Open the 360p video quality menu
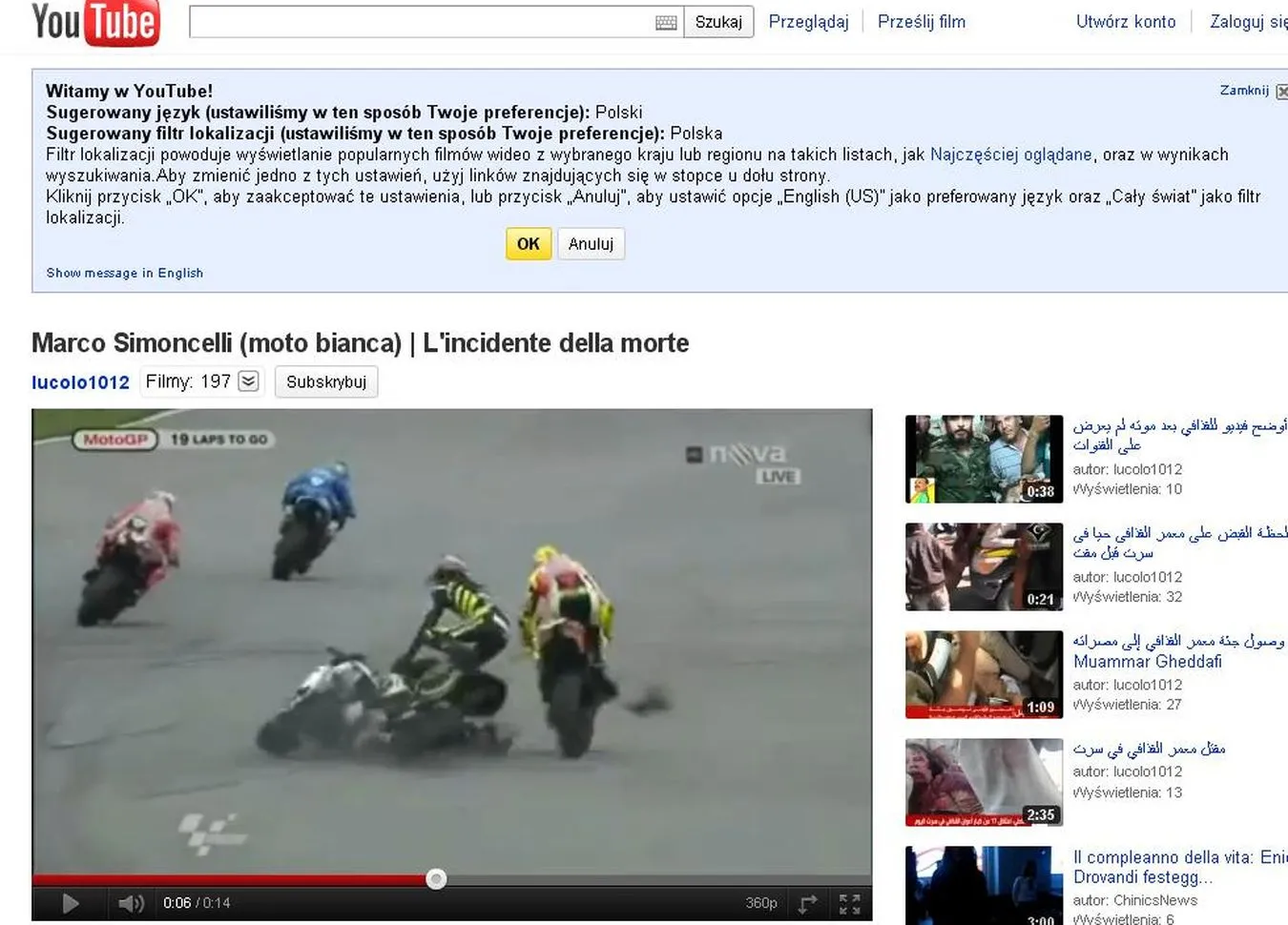This screenshot has width=1288, height=925. coord(760,903)
